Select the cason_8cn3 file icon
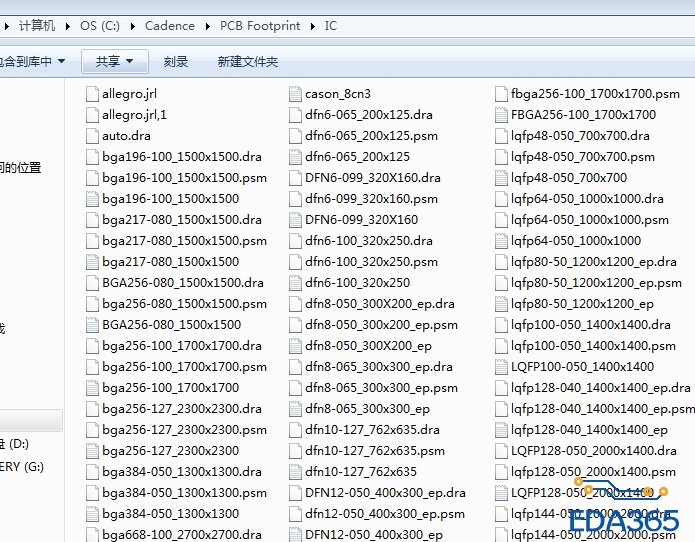 [x=295, y=94]
